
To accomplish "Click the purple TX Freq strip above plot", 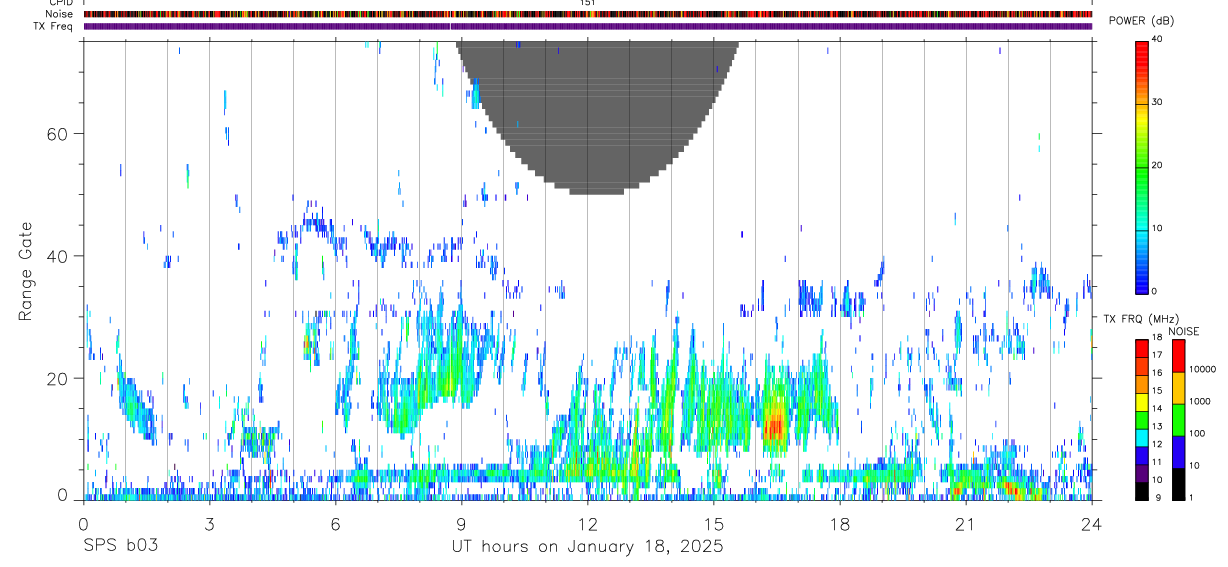I will (x=588, y=26).
